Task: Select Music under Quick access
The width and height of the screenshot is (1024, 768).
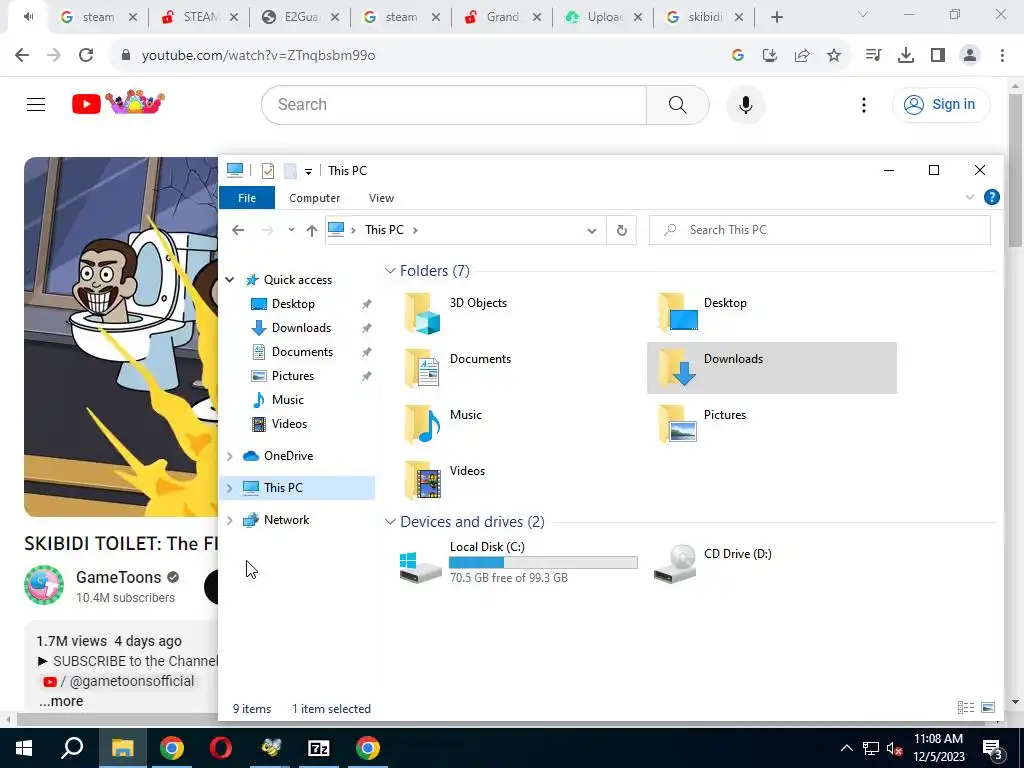Action: pyautogui.click(x=287, y=400)
